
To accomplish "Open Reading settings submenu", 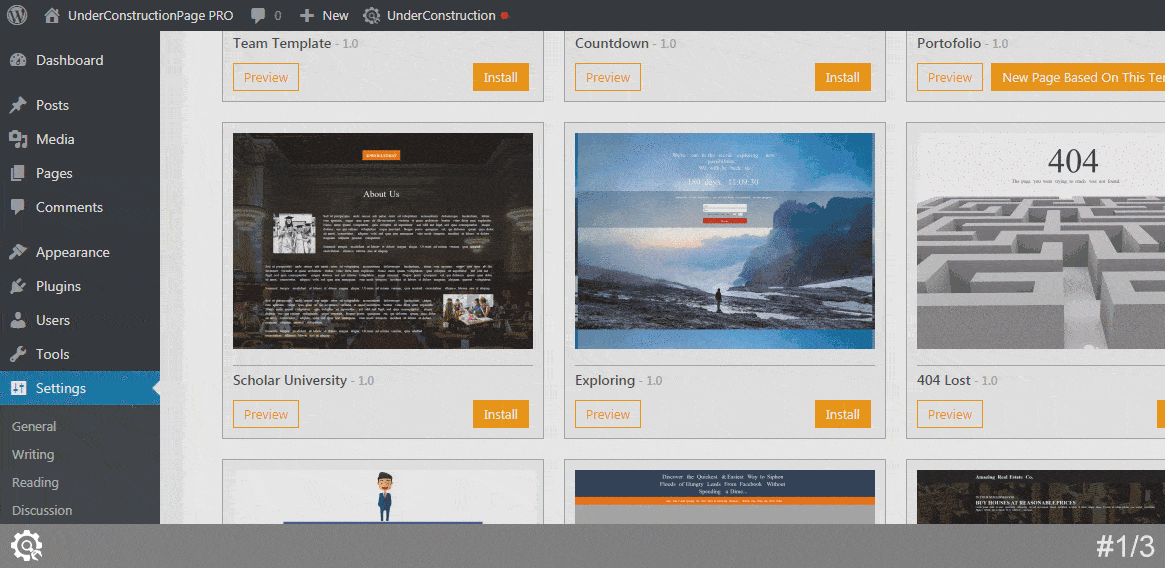I will pyautogui.click(x=35, y=482).
